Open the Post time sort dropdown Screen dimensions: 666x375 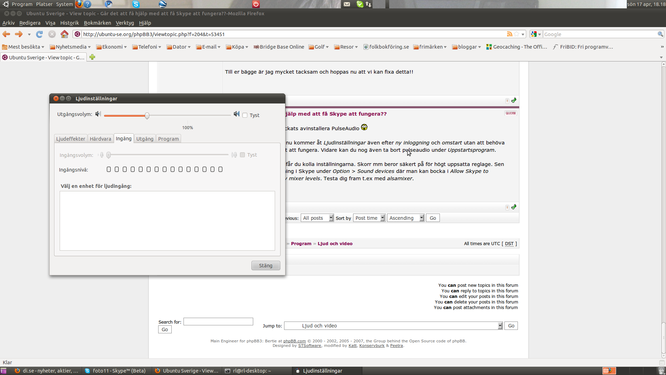[x=369, y=218]
